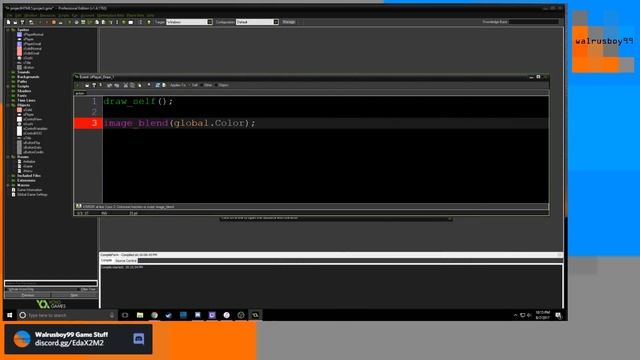This screenshot has height=360, width=640.
Task: Click the orange Stop icon in main toolbar
Action: coord(53,22)
